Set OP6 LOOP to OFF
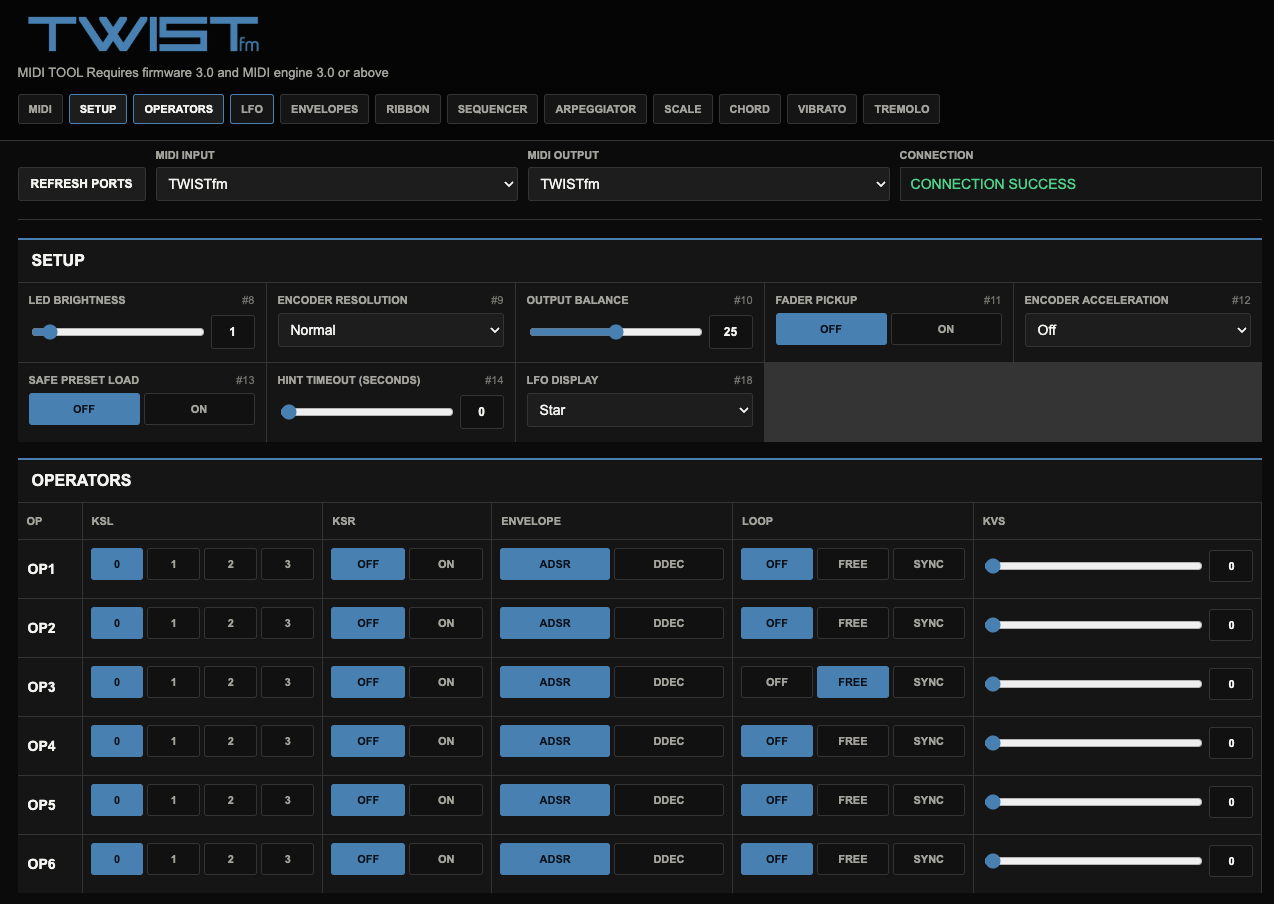The width and height of the screenshot is (1274, 904). [777, 859]
